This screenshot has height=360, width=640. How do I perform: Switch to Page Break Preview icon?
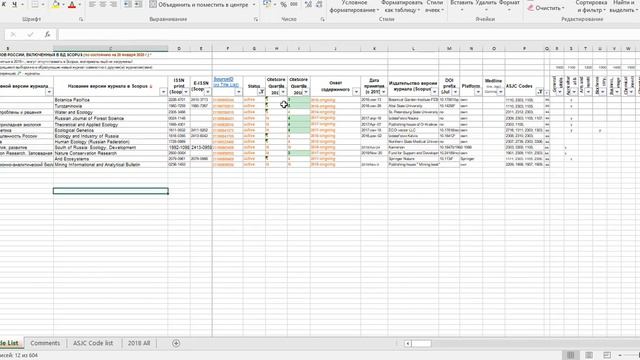(607, 355)
